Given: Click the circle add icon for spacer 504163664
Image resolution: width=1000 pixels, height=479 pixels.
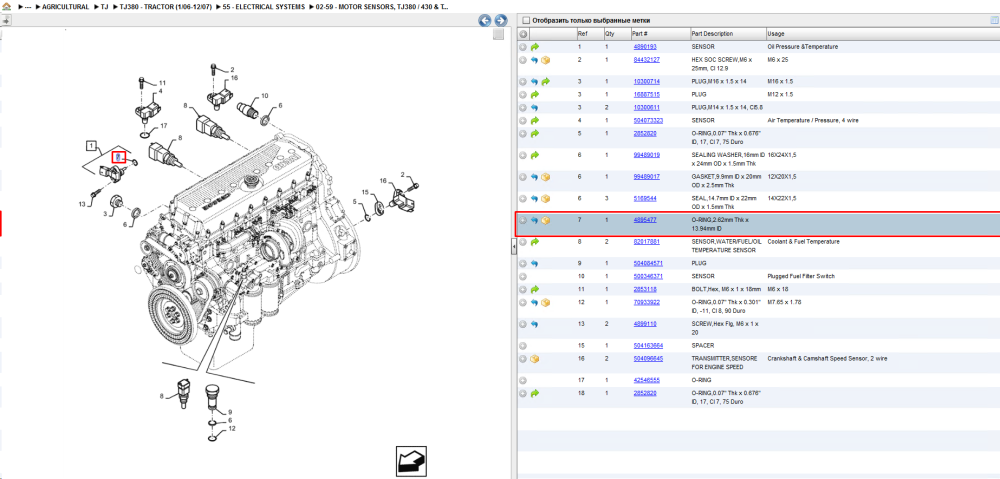Looking at the screenshot, I should 523,346.
